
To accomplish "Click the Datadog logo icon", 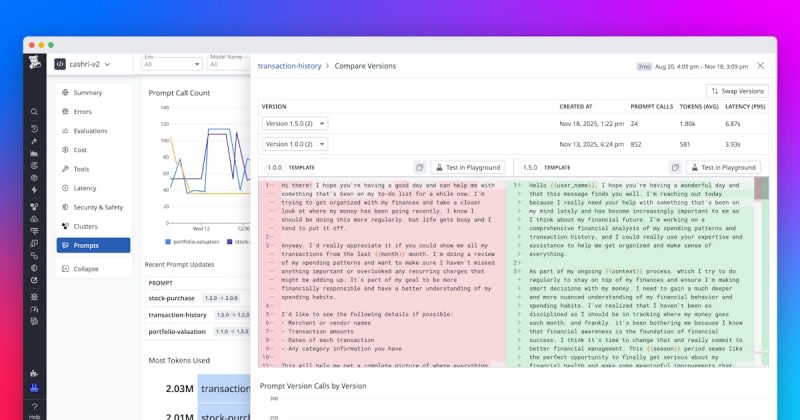I will pyautogui.click(x=34, y=64).
